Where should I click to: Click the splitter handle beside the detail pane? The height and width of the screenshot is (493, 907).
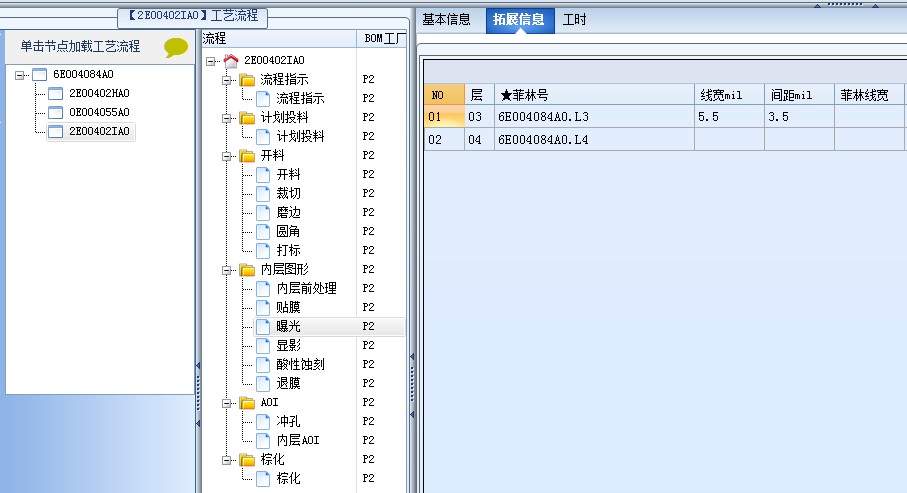412,385
